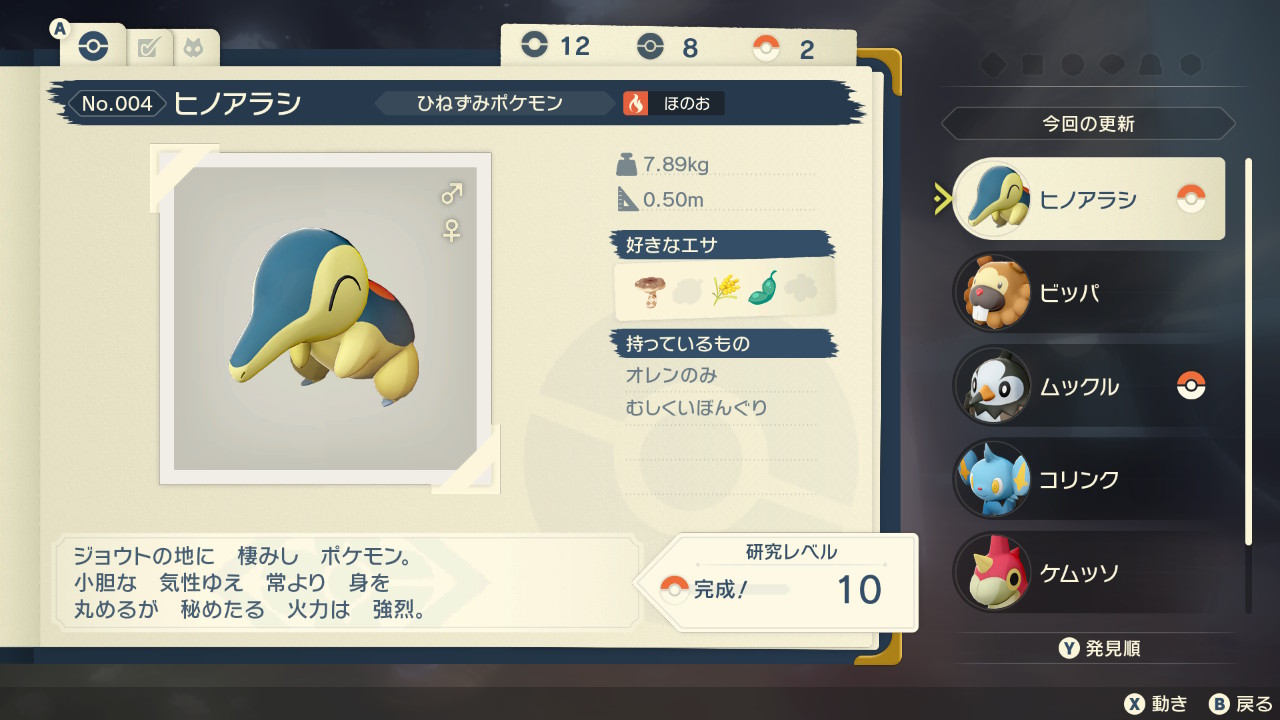Viewport: 1280px width, 720px height.
Task: Select the female gender symbol
Action: coord(452,231)
